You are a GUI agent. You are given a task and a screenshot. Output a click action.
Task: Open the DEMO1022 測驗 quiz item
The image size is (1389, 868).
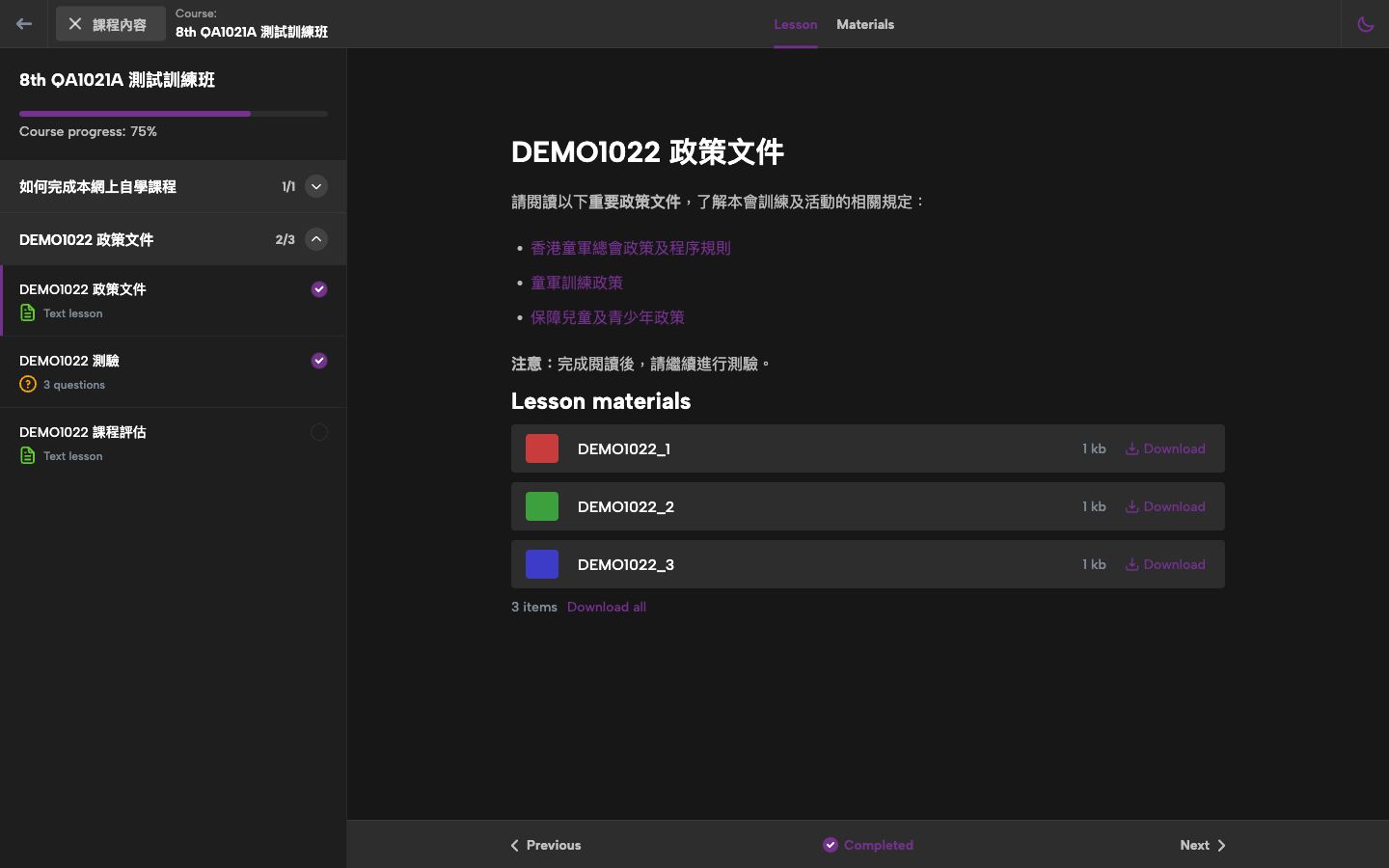[x=174, y=371]
